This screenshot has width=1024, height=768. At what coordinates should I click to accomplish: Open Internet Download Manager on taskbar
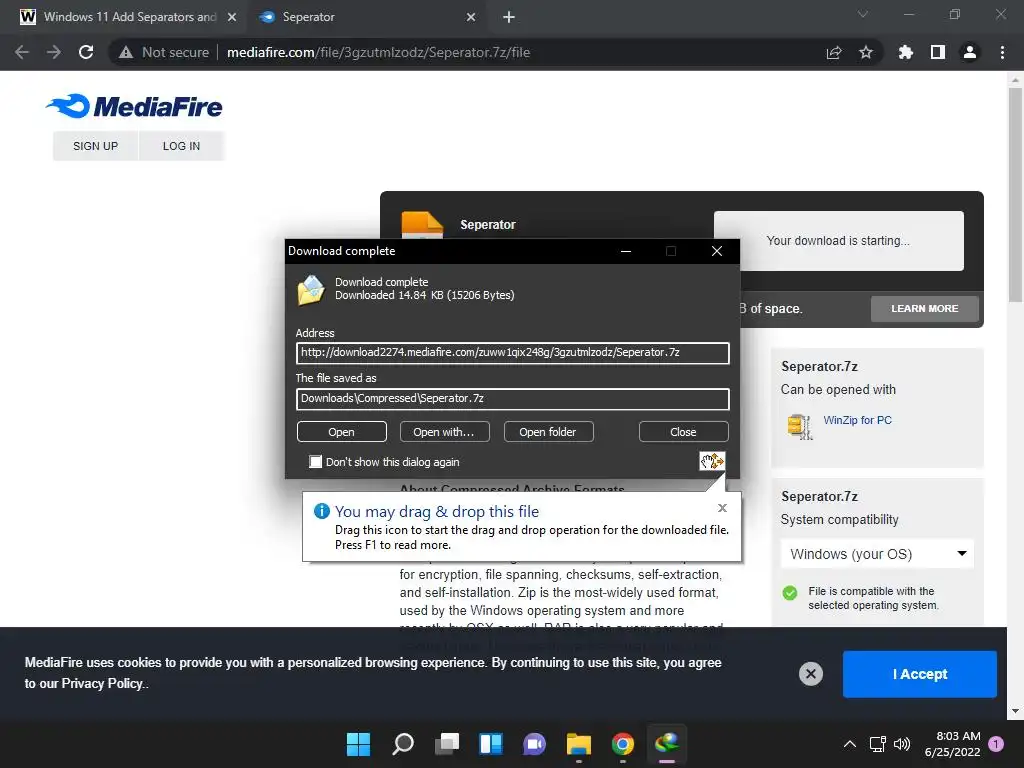[667, 744]
